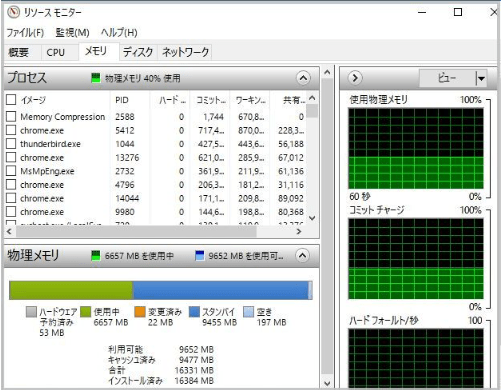This screenshot has width=501, height=390.
Task: Click the ビュー button
Action: tap(447, 79)
